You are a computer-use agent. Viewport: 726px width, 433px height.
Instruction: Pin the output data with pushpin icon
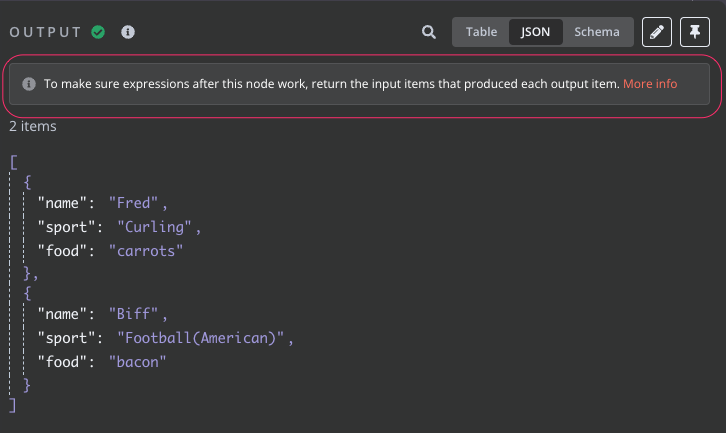[695, 32]
